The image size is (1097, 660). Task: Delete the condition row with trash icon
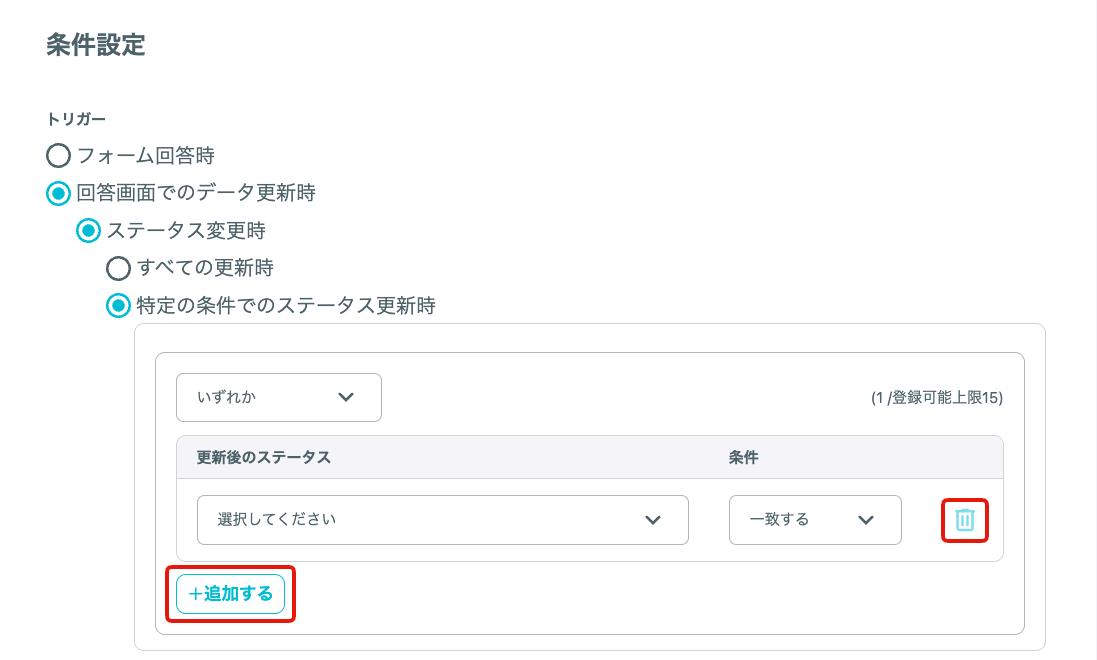965,520
